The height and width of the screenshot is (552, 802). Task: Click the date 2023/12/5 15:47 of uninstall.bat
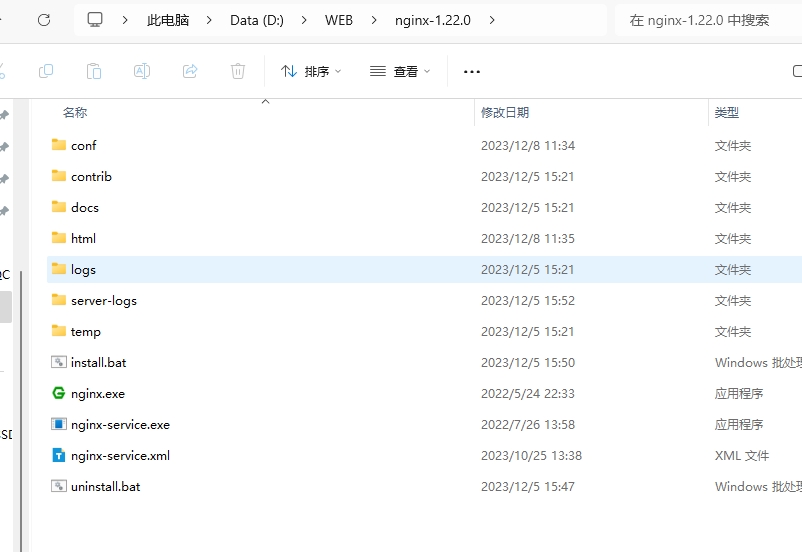point(528,487)
